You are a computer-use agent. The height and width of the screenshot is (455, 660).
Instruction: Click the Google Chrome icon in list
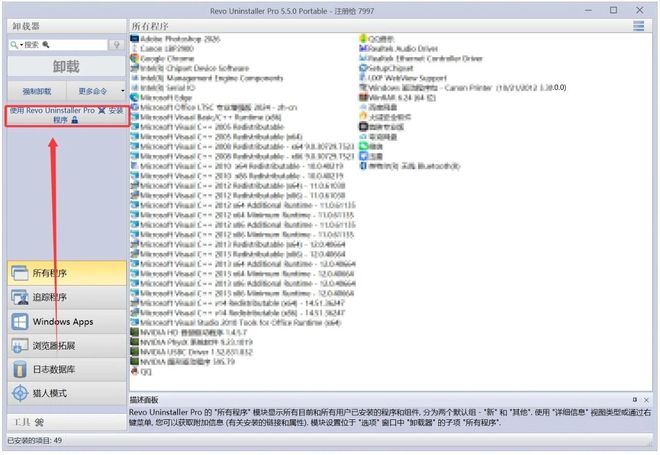(x=135, y=59)
